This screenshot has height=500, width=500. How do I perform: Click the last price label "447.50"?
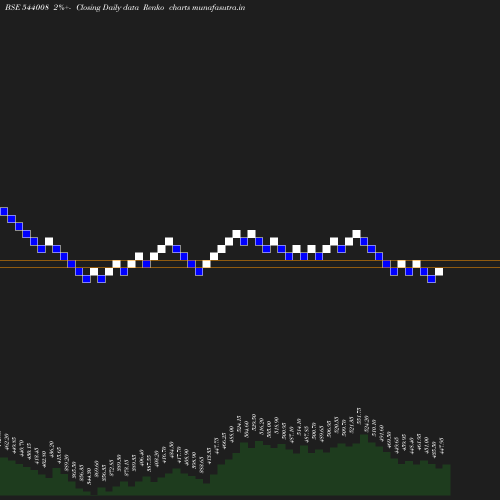pos(442,446)
